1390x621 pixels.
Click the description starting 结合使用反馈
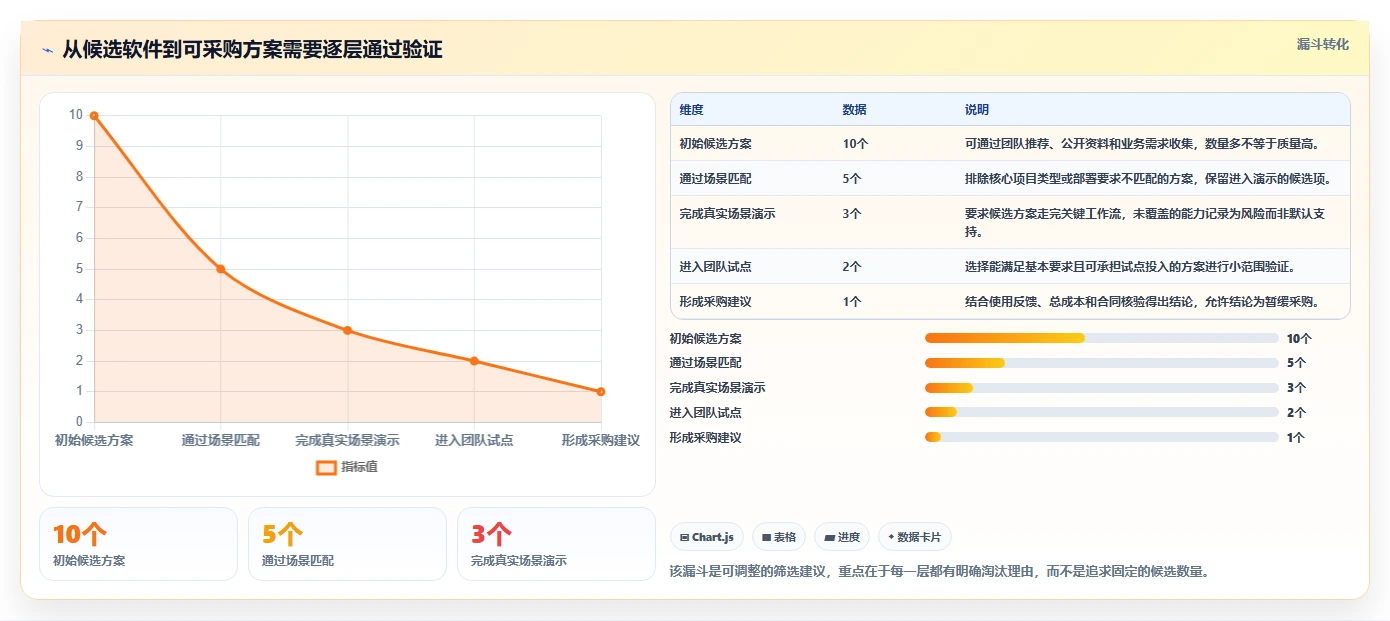click(x=1143, y=302)
